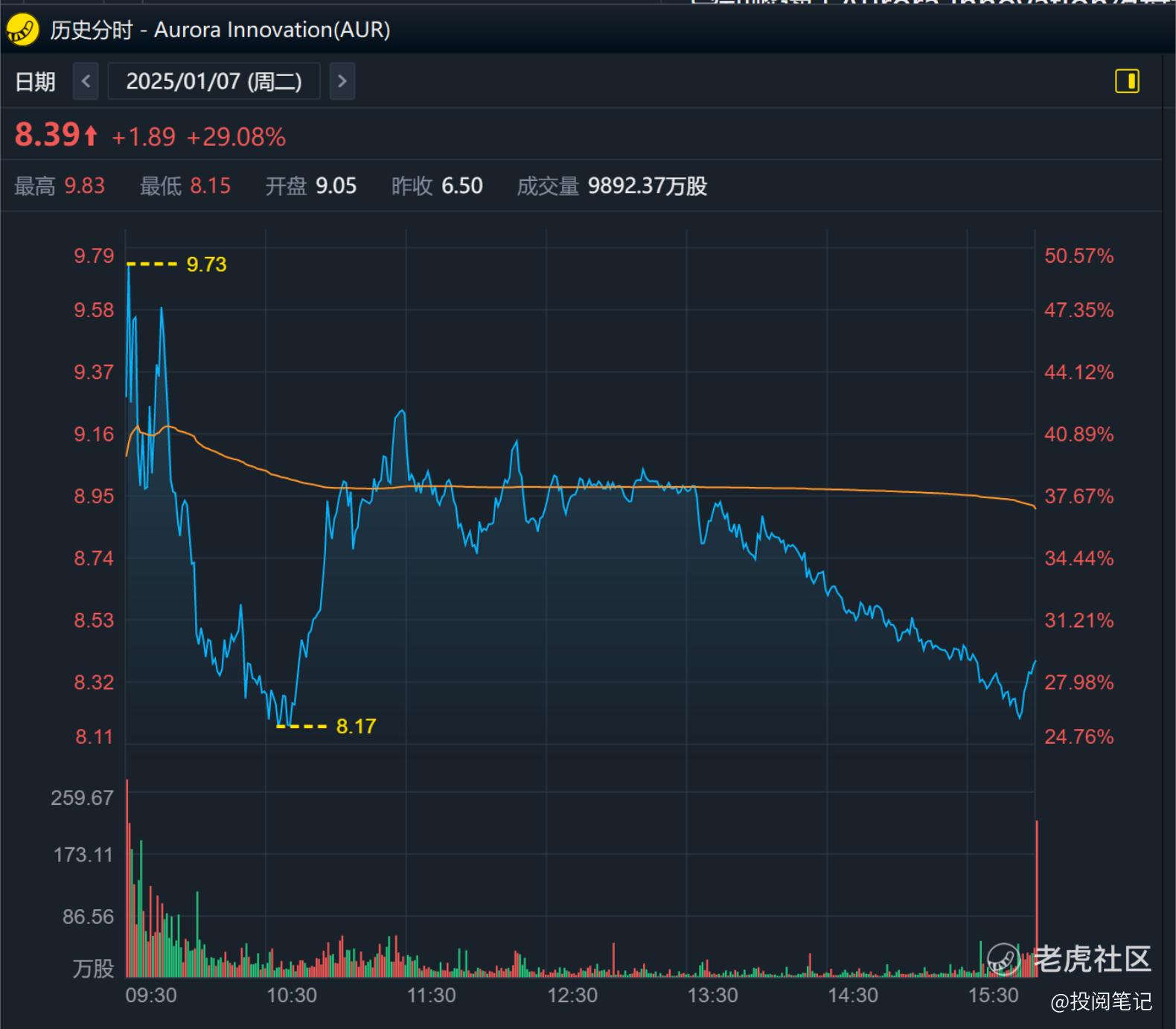Click the 9.73 intraday high marker

[206, 264]
